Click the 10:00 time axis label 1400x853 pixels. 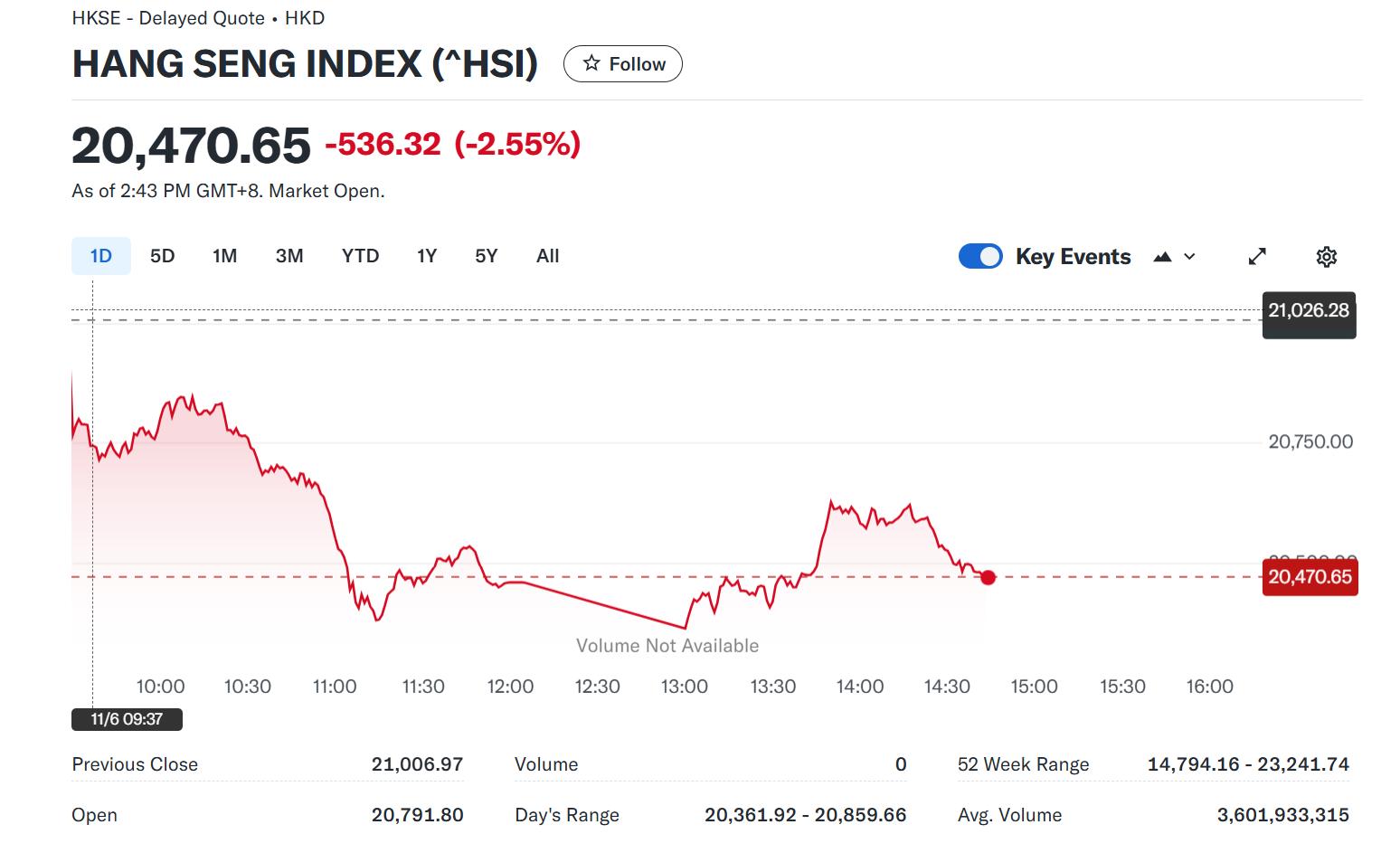pos(160,687)
